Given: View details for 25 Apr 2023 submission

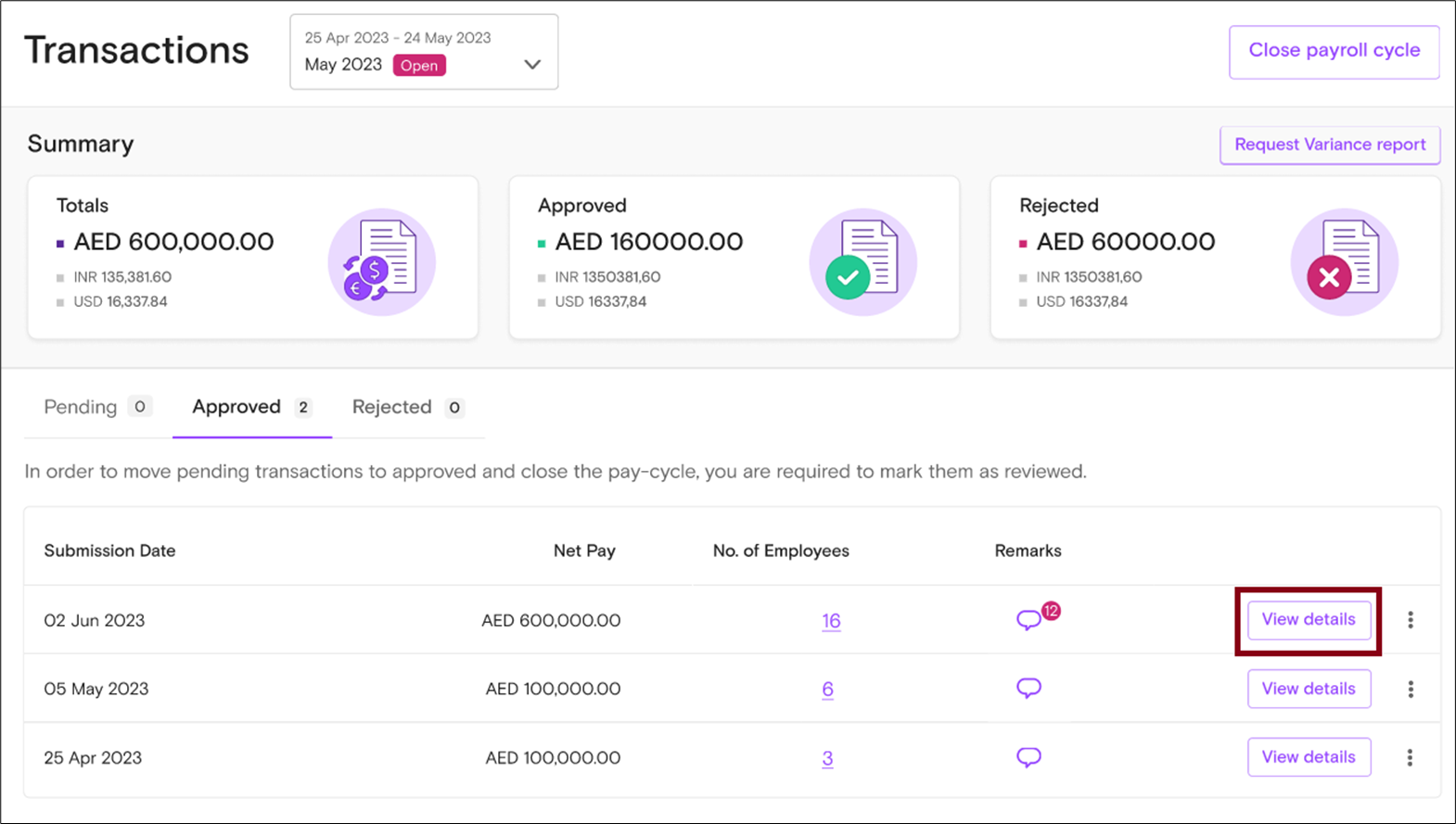Looking at the screenshot, I should (x=1309, y=757).
